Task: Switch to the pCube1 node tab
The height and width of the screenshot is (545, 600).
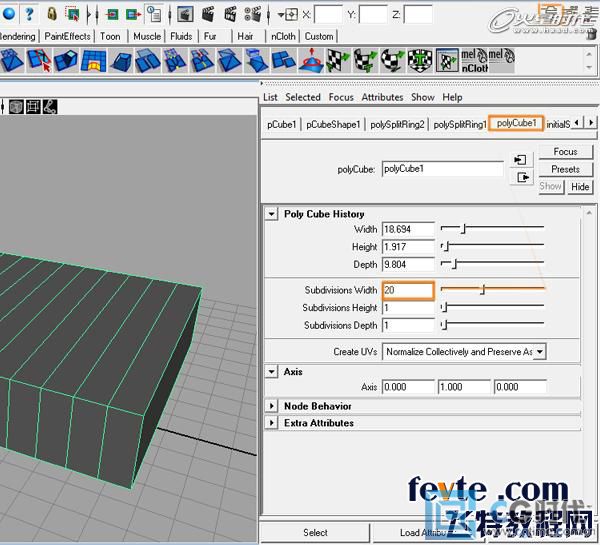Action: point(282,124)
